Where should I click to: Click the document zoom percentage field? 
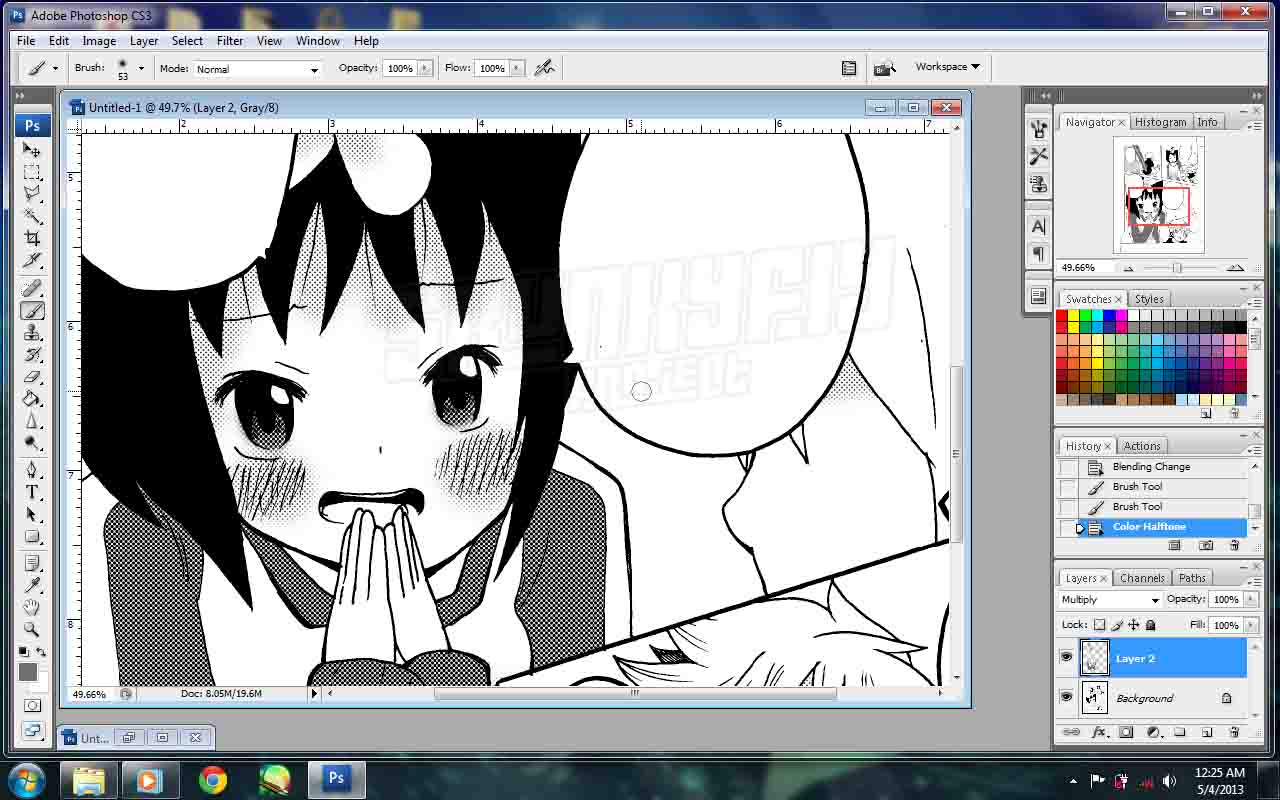90,694
